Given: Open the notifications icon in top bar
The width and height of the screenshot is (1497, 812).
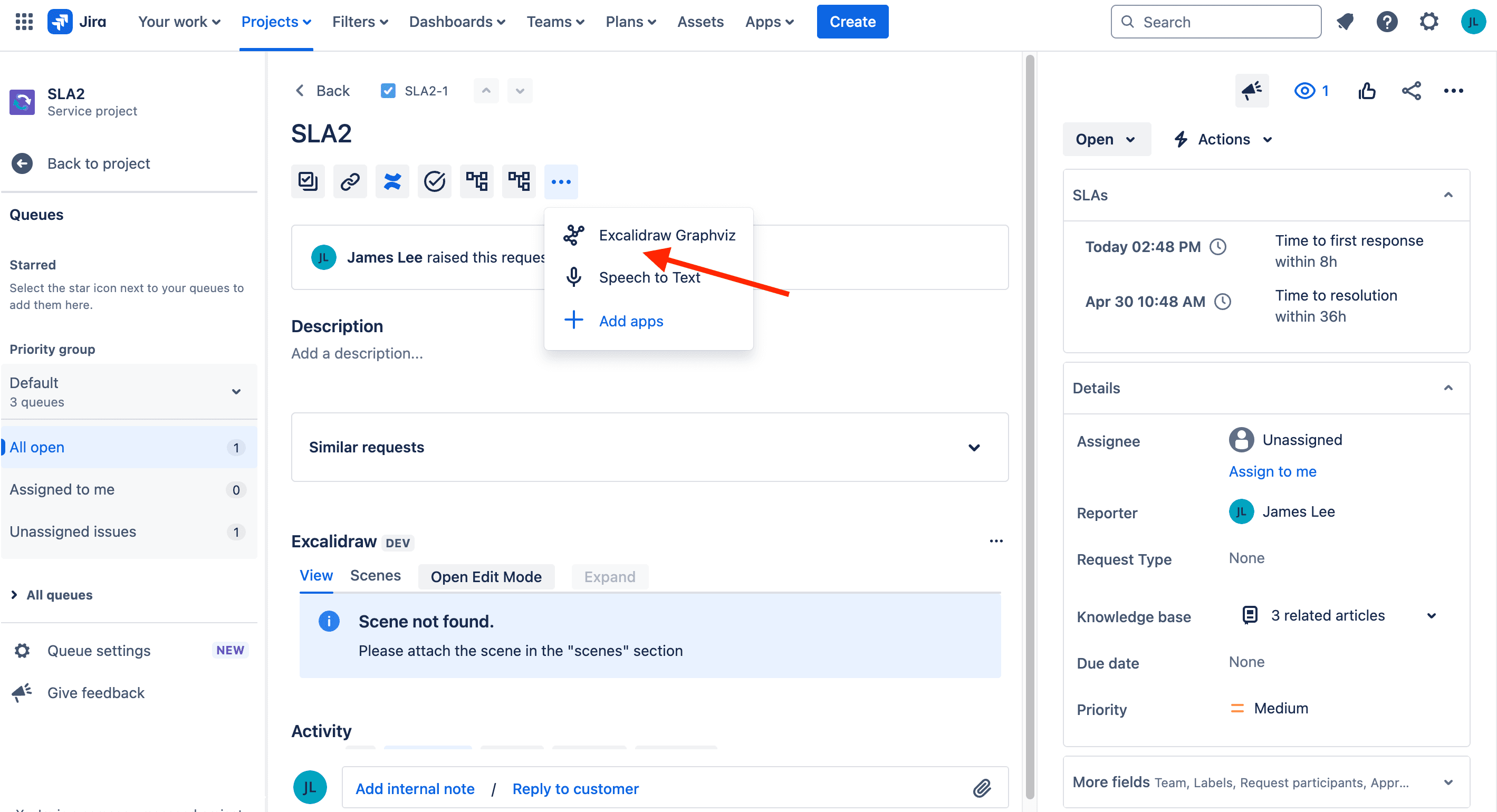Looking at the screenshot, I should pos(1345,22).
